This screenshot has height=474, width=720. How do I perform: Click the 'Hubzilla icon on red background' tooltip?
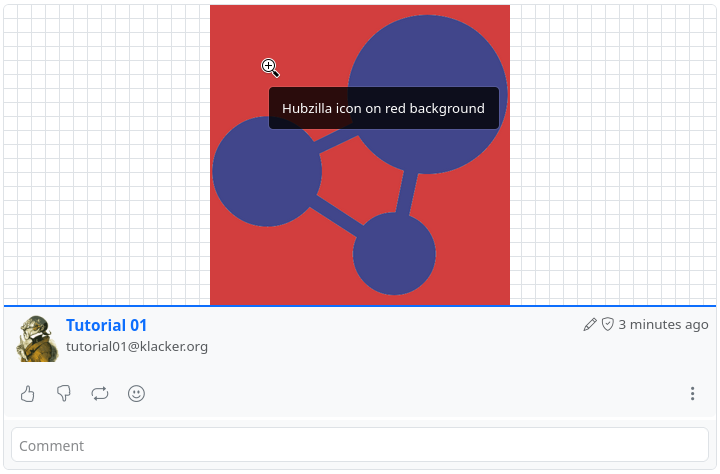[383, 108]
